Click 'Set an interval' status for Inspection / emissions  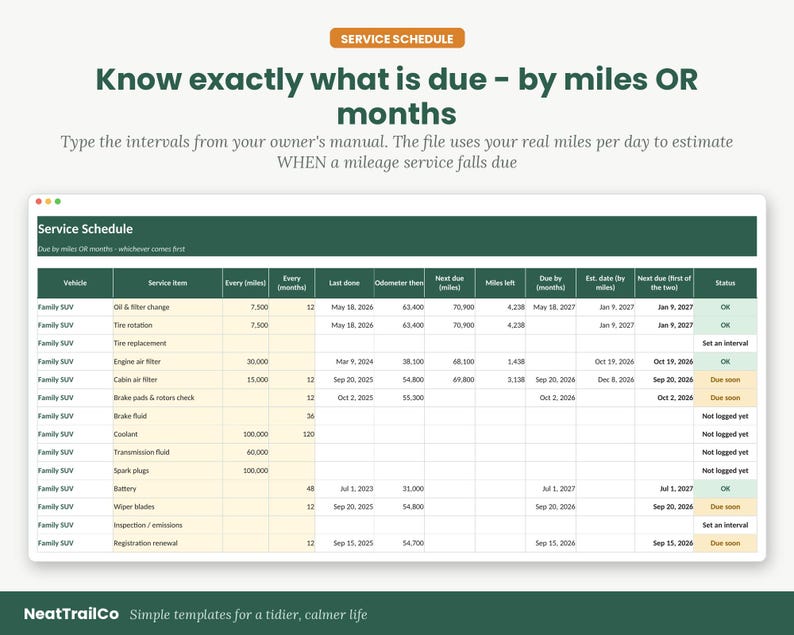[x=725, y=525]
